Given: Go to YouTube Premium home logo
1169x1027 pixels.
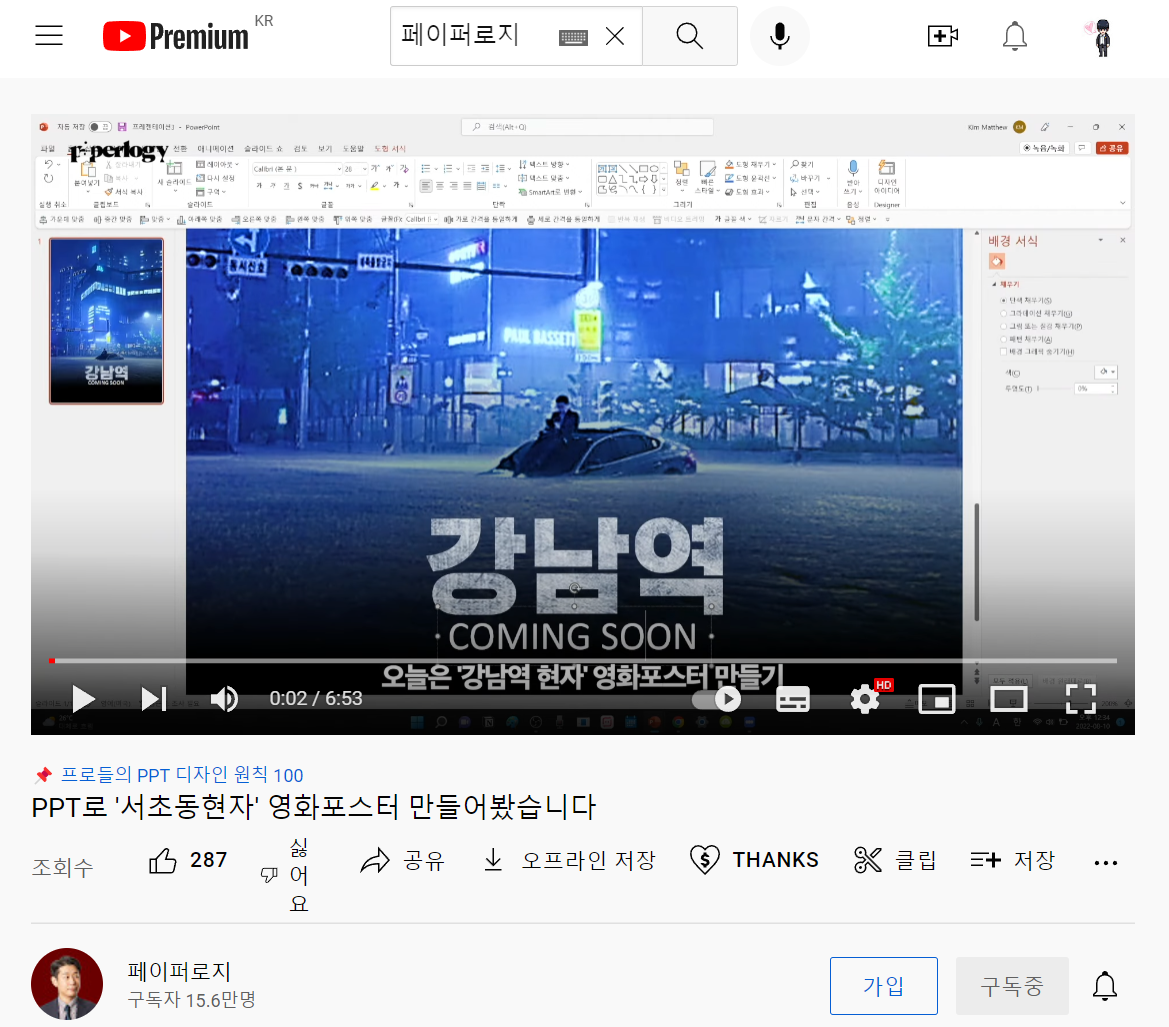Looking at the screenshot, I should coord(176,36).
